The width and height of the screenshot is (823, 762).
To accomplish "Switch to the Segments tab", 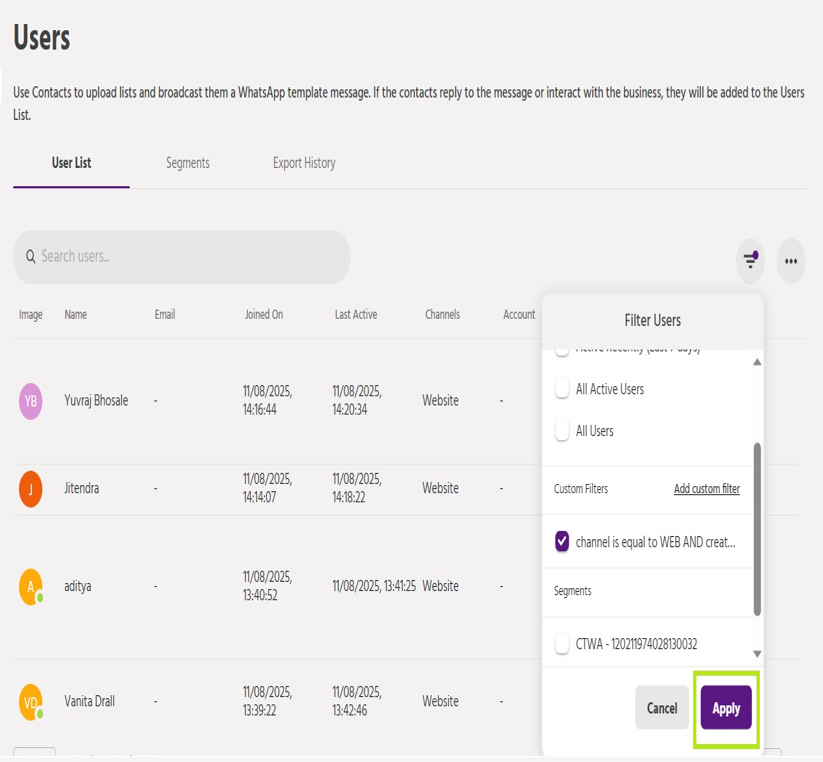I will [188, 163].
